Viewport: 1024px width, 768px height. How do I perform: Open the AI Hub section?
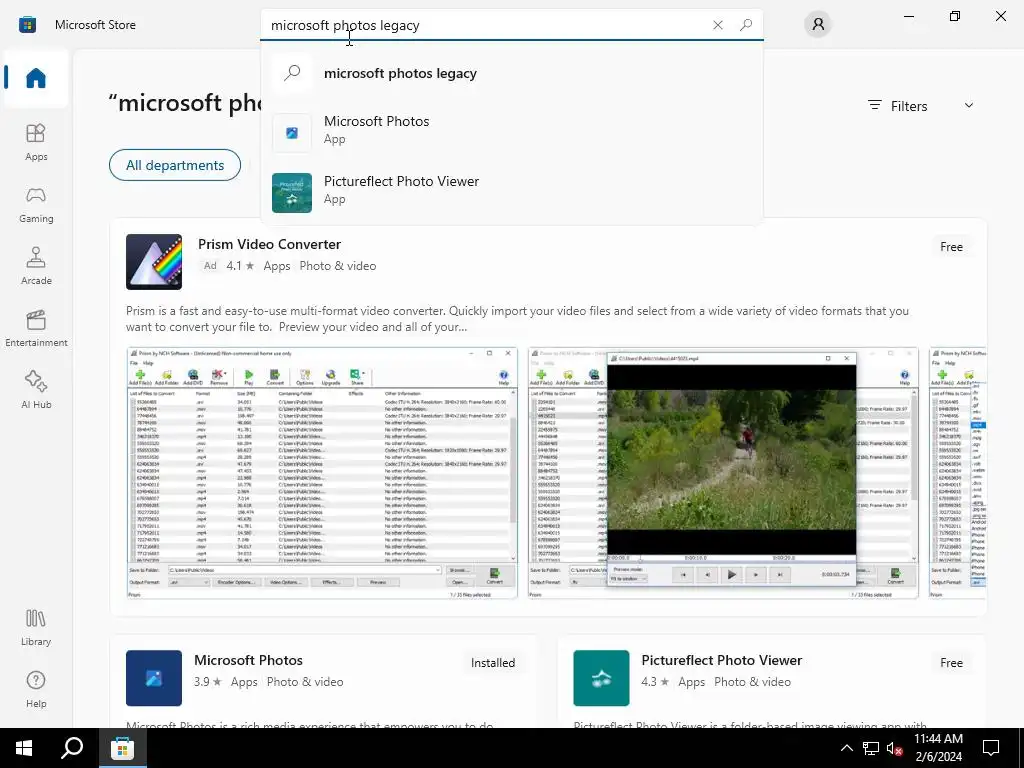36,391
